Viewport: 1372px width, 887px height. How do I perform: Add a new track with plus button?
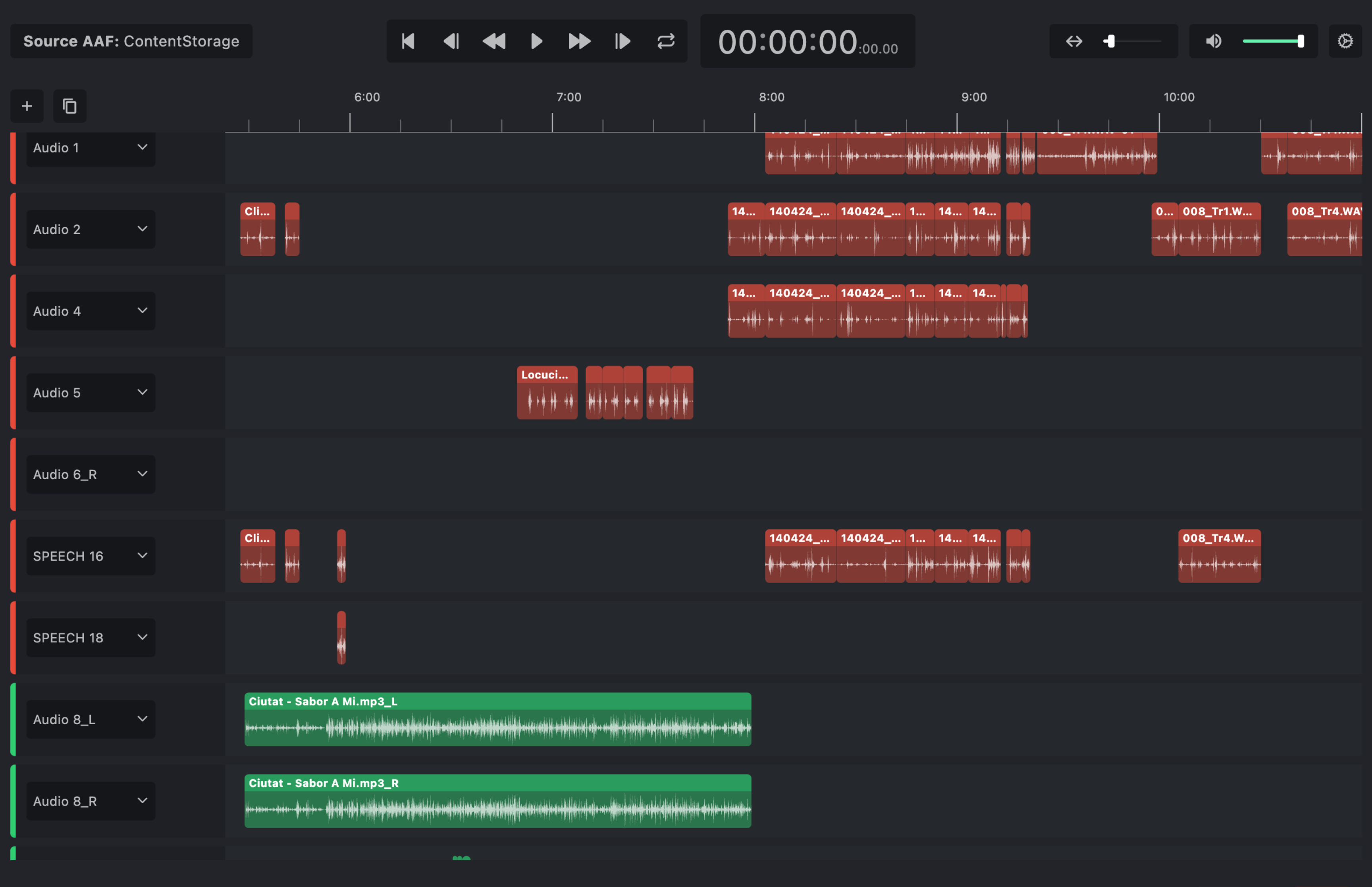coord(27,106)
